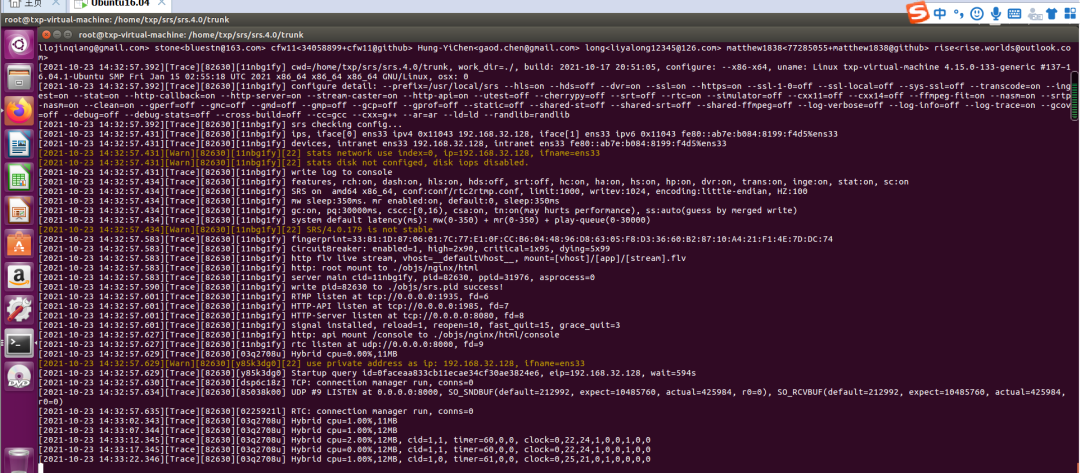The height and width of the screenshot is (473, 1080).
Task: Open the DVD disc icon
Action: (19, 377)
